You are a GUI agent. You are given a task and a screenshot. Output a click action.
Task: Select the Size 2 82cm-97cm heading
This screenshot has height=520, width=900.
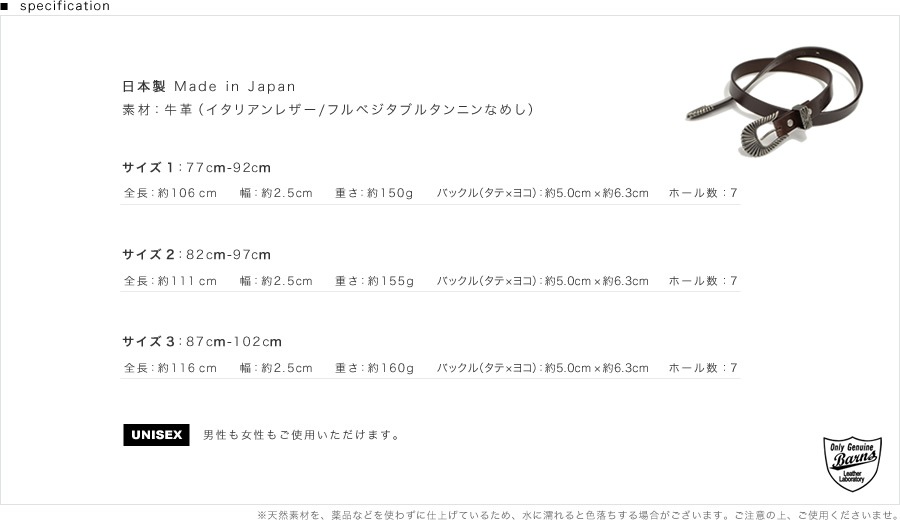tap(197, 255)
